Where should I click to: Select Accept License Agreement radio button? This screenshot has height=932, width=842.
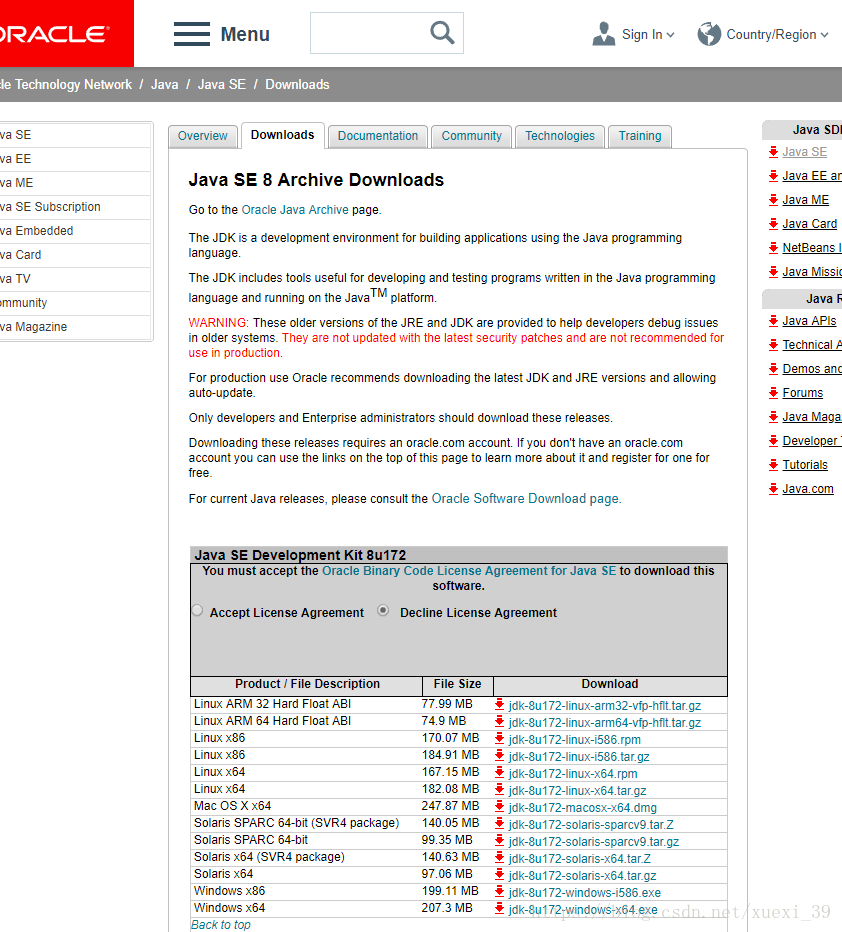point(197,610)
